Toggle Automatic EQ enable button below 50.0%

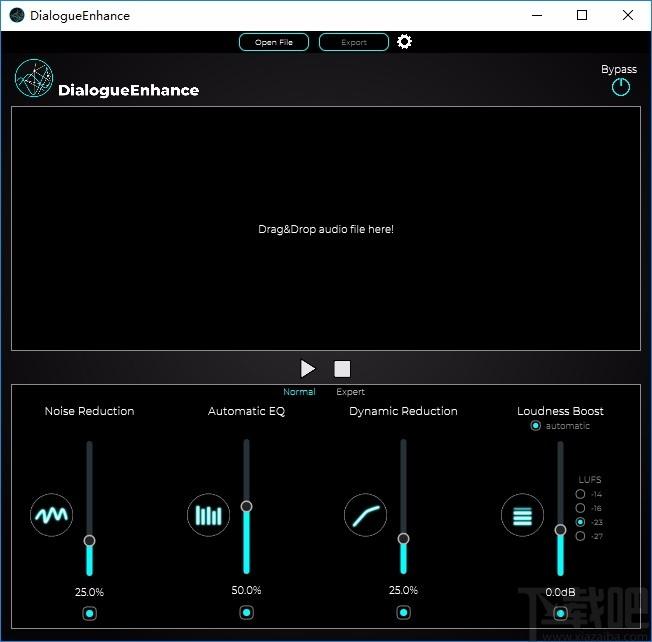[x=247, y=612]
